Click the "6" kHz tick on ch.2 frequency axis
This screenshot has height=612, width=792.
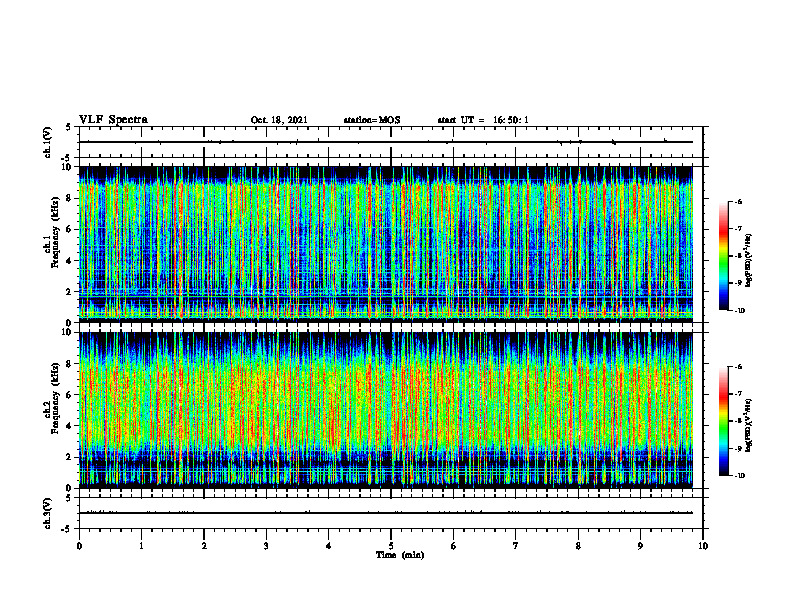pos(69,395)
